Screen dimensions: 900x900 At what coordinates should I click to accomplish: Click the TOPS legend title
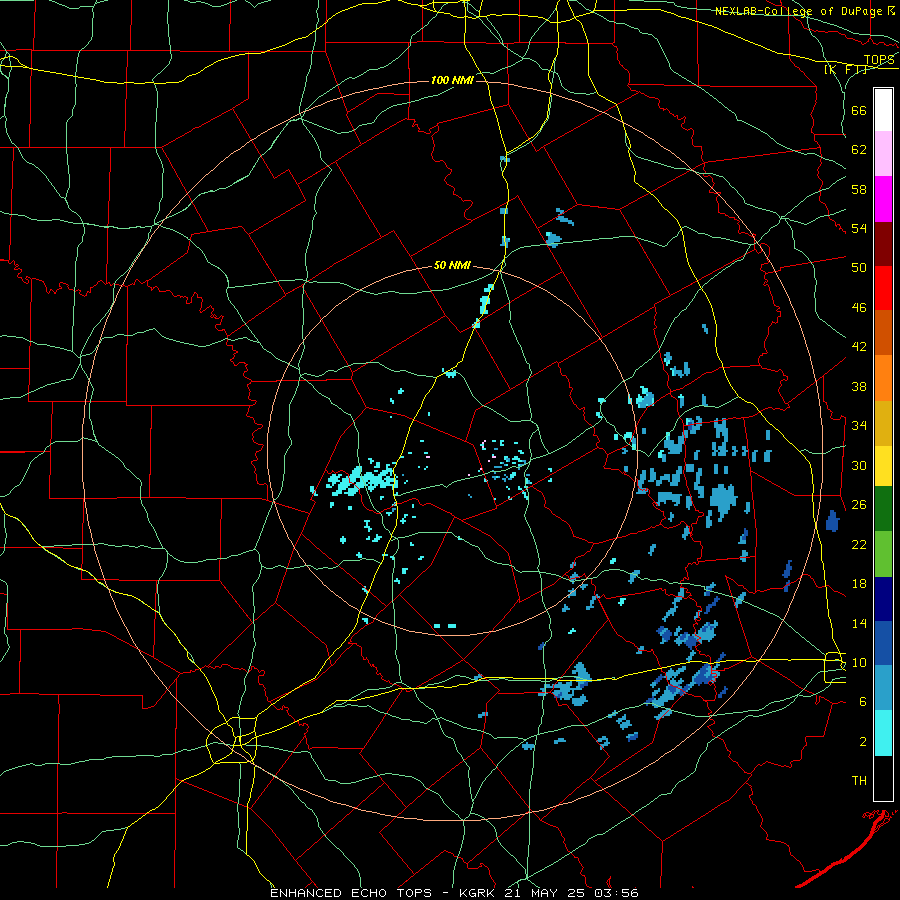click(x=879, y=59)
